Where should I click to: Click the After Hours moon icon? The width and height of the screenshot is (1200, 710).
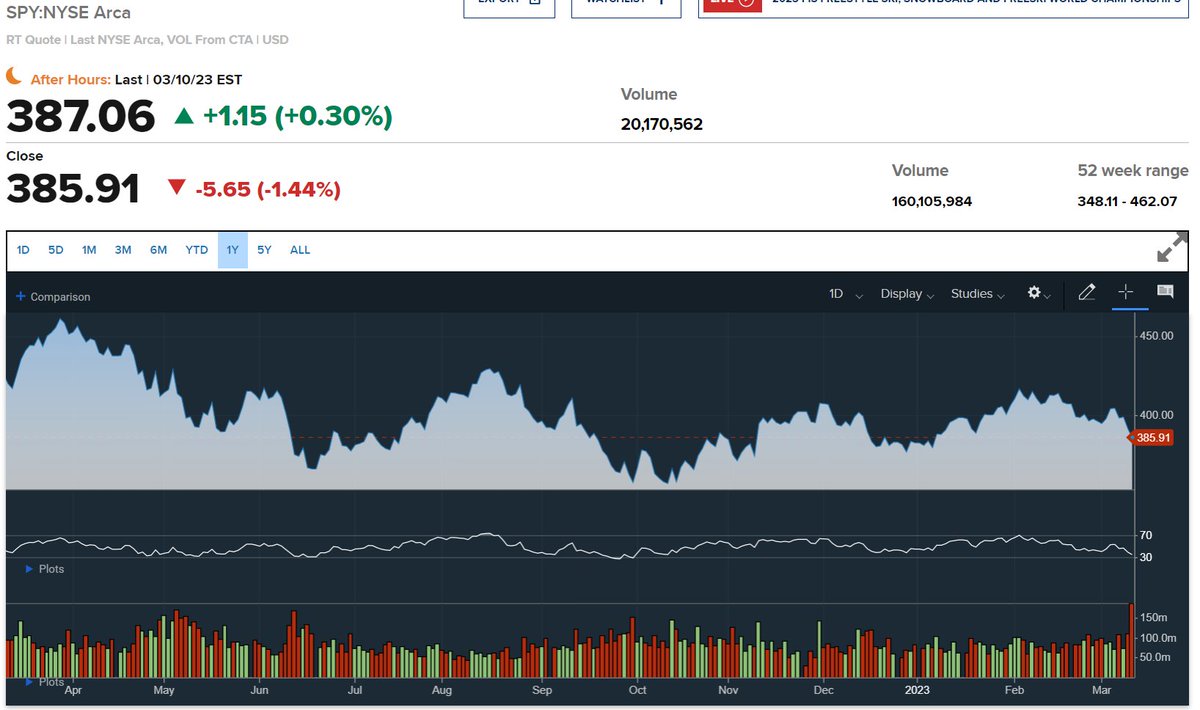click(14, 77)
